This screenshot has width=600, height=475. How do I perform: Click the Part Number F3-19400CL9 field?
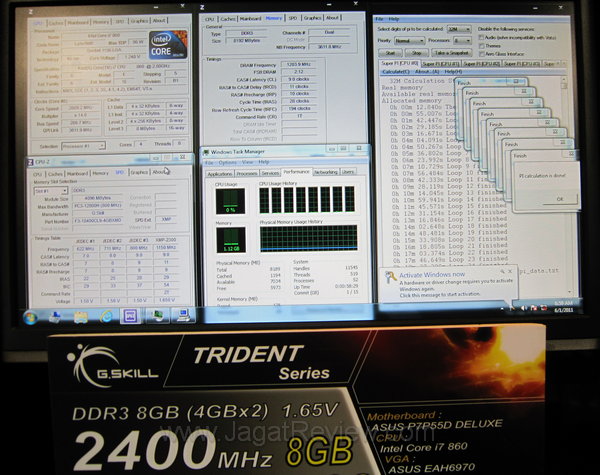pyautogui.click(x=98, y=221)
